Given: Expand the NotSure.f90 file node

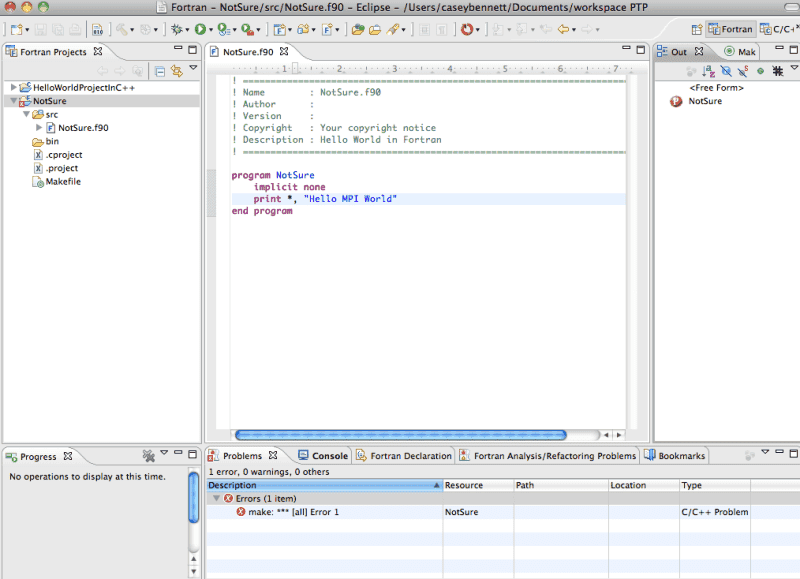Looking at the screenshot, I should tap(39, 128).
